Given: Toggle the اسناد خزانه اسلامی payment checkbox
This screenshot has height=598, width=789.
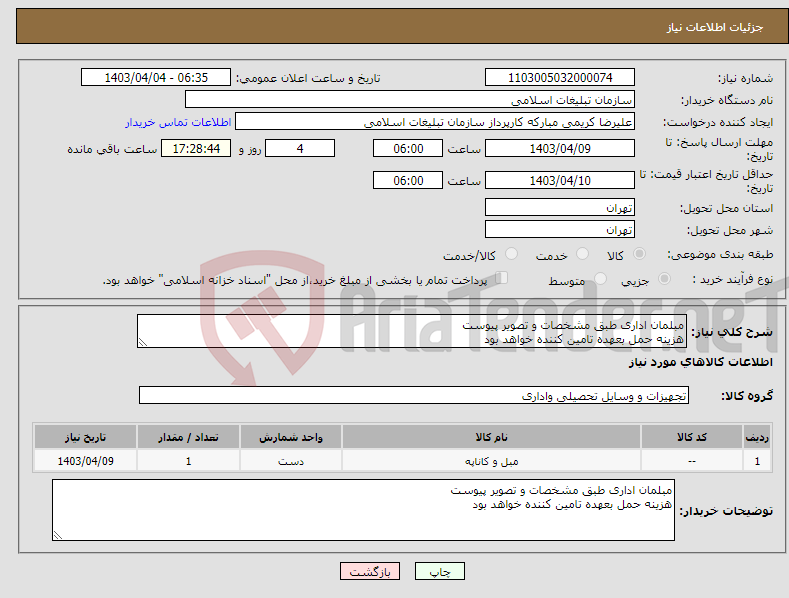Looking at the screenshot, I should [502, 278].
